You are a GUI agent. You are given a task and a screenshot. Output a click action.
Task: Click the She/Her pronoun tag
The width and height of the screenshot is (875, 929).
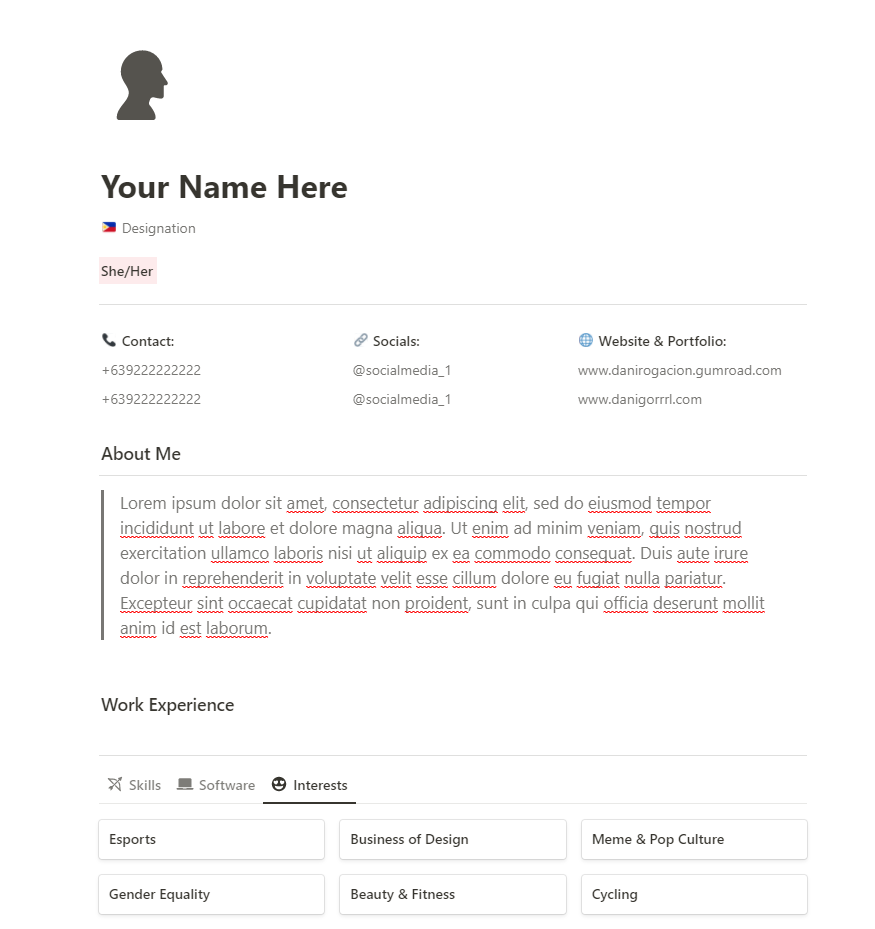(x=127, y=271)
